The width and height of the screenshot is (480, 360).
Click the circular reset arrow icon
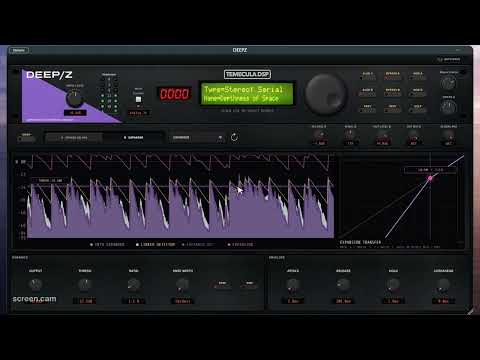[x=234, y=137]
